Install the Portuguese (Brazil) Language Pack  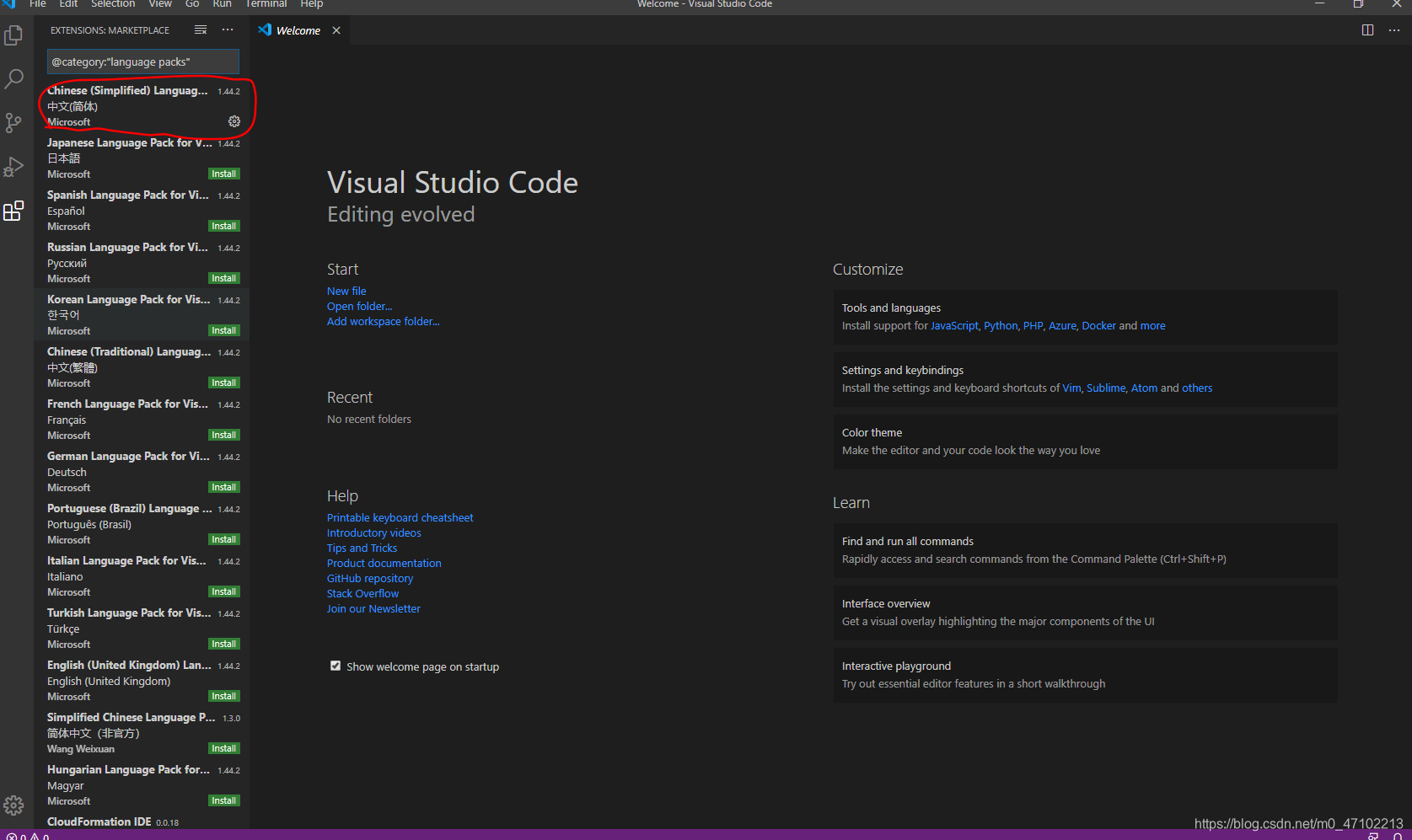pyautogui.click(x=224, y=539)
